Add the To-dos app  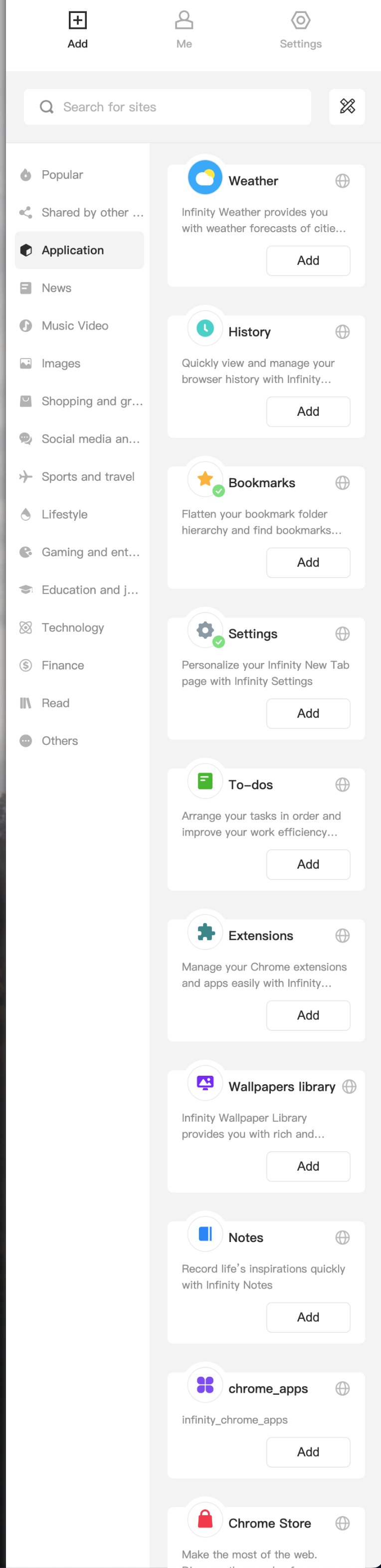[x=308, y=864]
